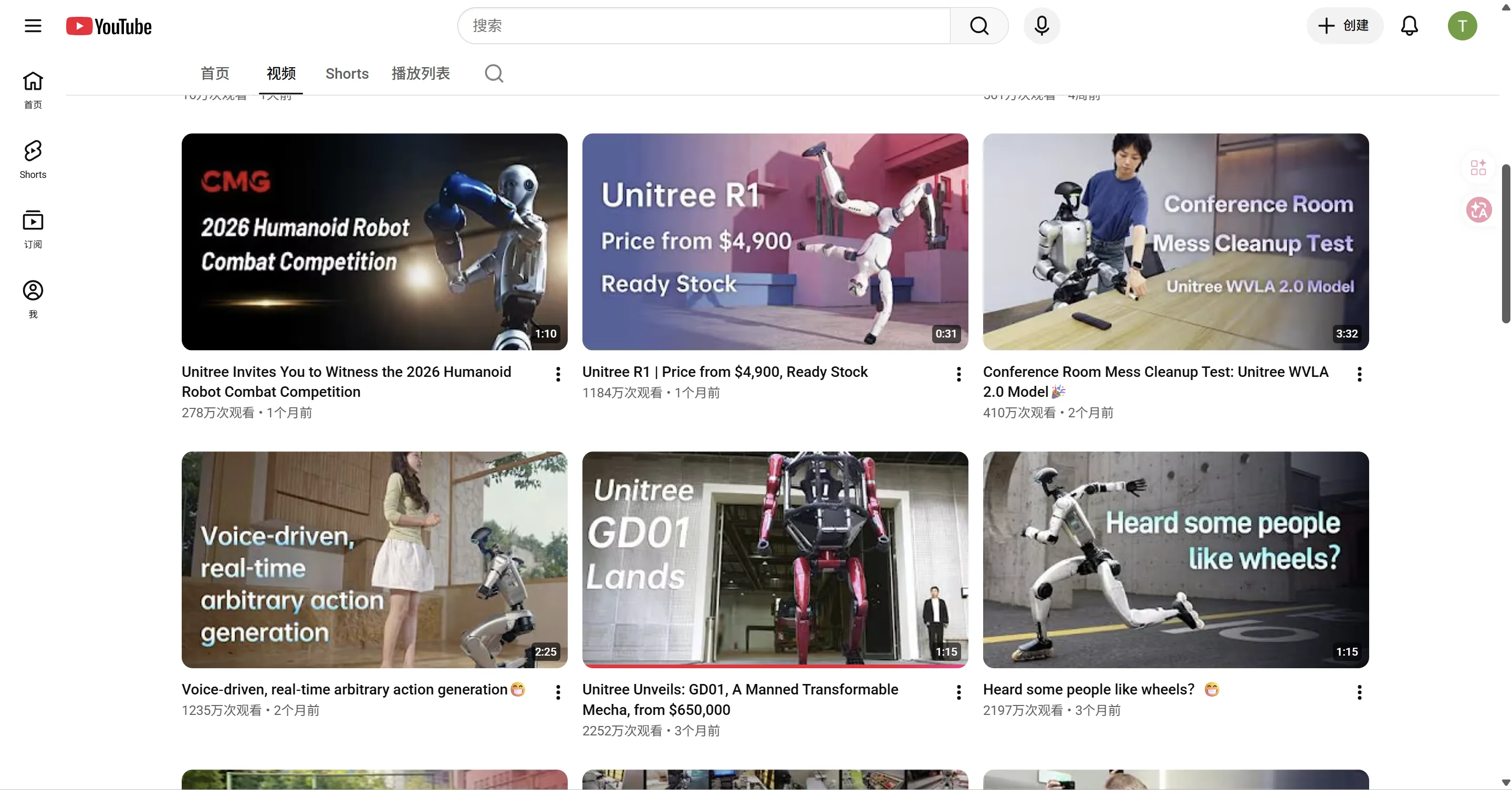The width and height of the screenshot is (1512, 790).
Task: Play the 'like wheels' roller-skating robot thumbnail
Action: point(1176,560)
